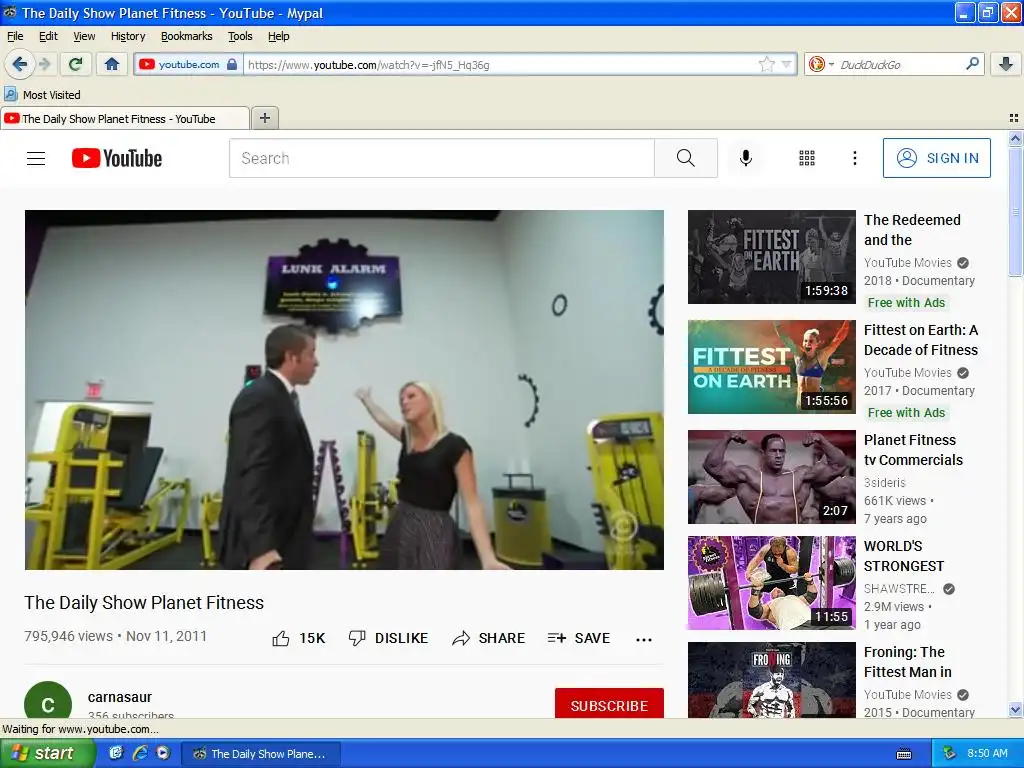
Task: Open the Most Visited bookmarks folder
Action: [x=42, y=95]
